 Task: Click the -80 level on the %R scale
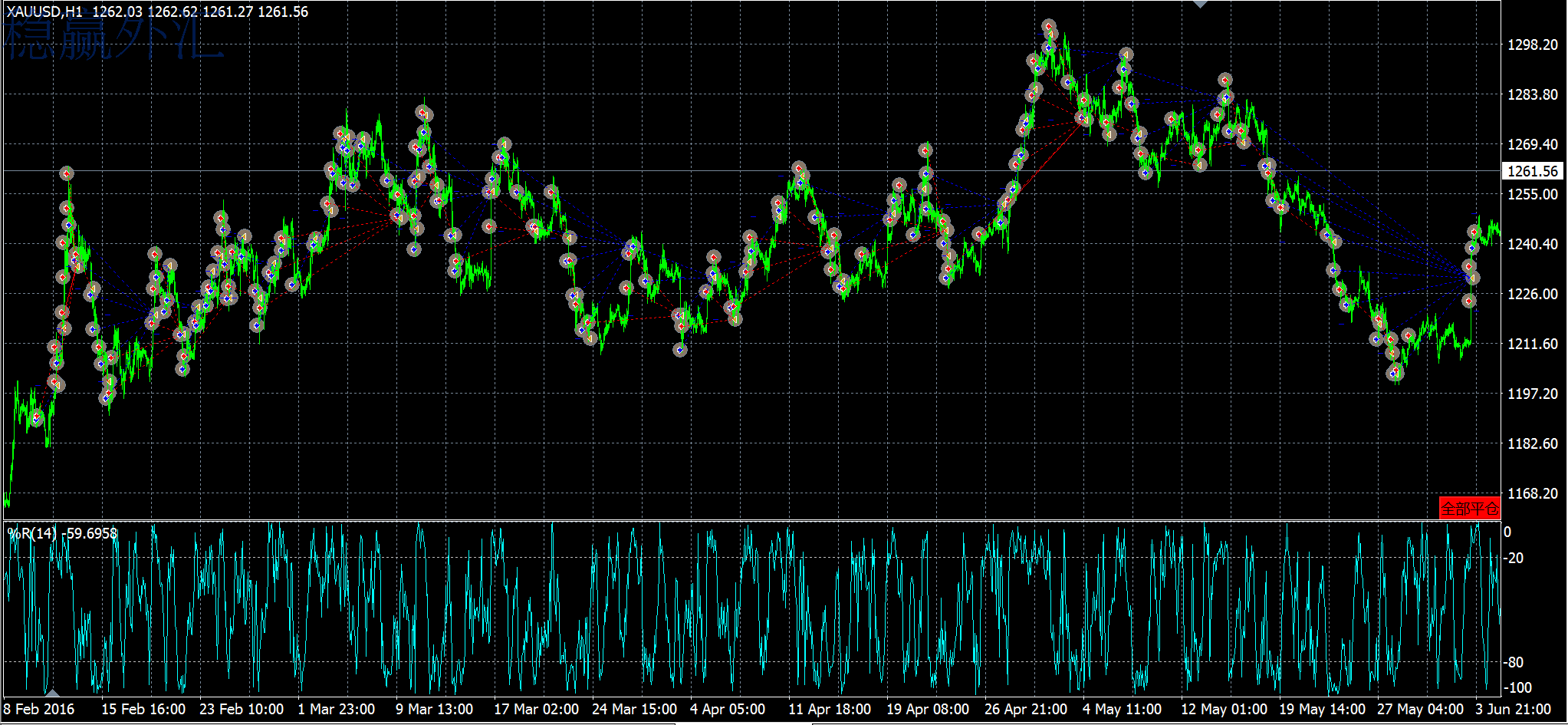click(1514, 661)
